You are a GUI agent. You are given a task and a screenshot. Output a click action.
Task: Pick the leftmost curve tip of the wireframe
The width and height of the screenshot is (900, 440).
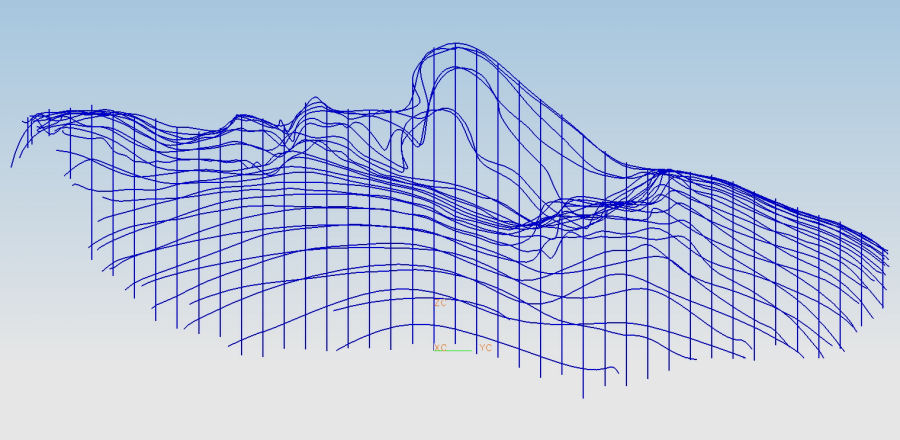[x=12, y=165]
